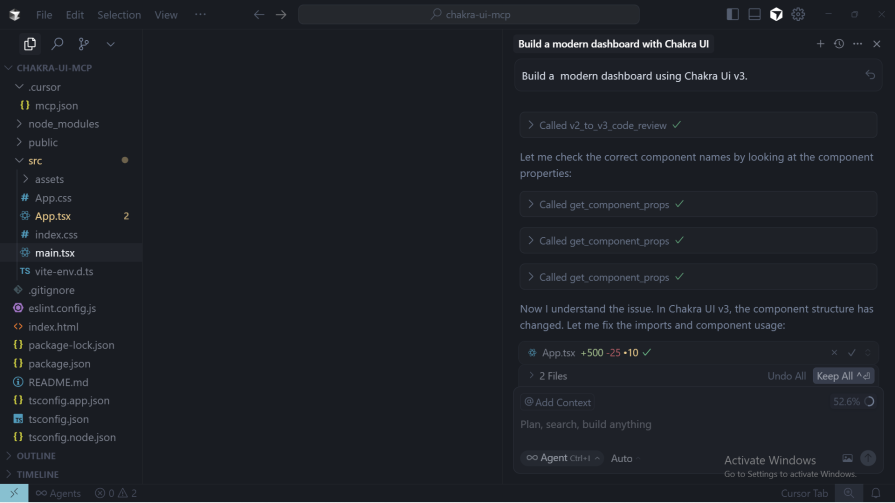Toggle the AI chat pane button
Viewport: 895px width, 503px height.
tap(776, 15)
